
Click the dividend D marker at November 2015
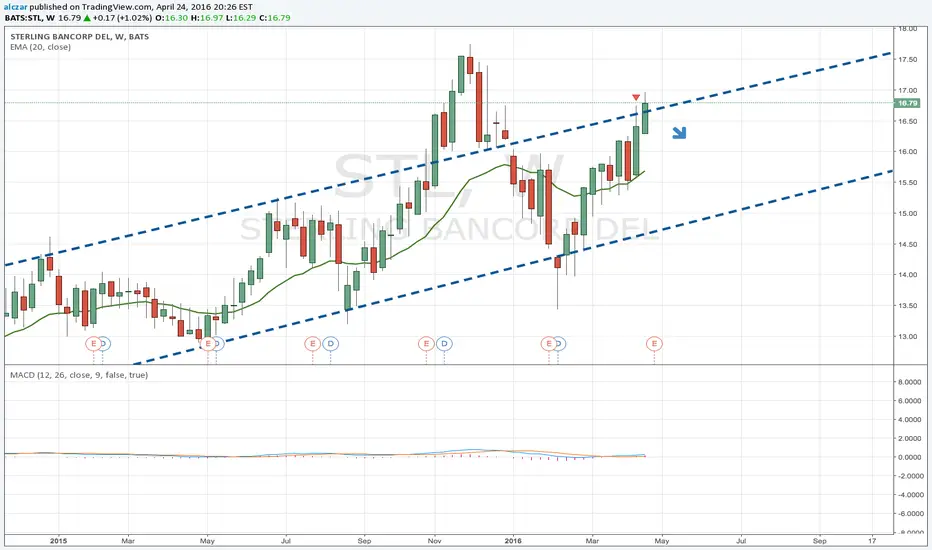coord(444,344)
